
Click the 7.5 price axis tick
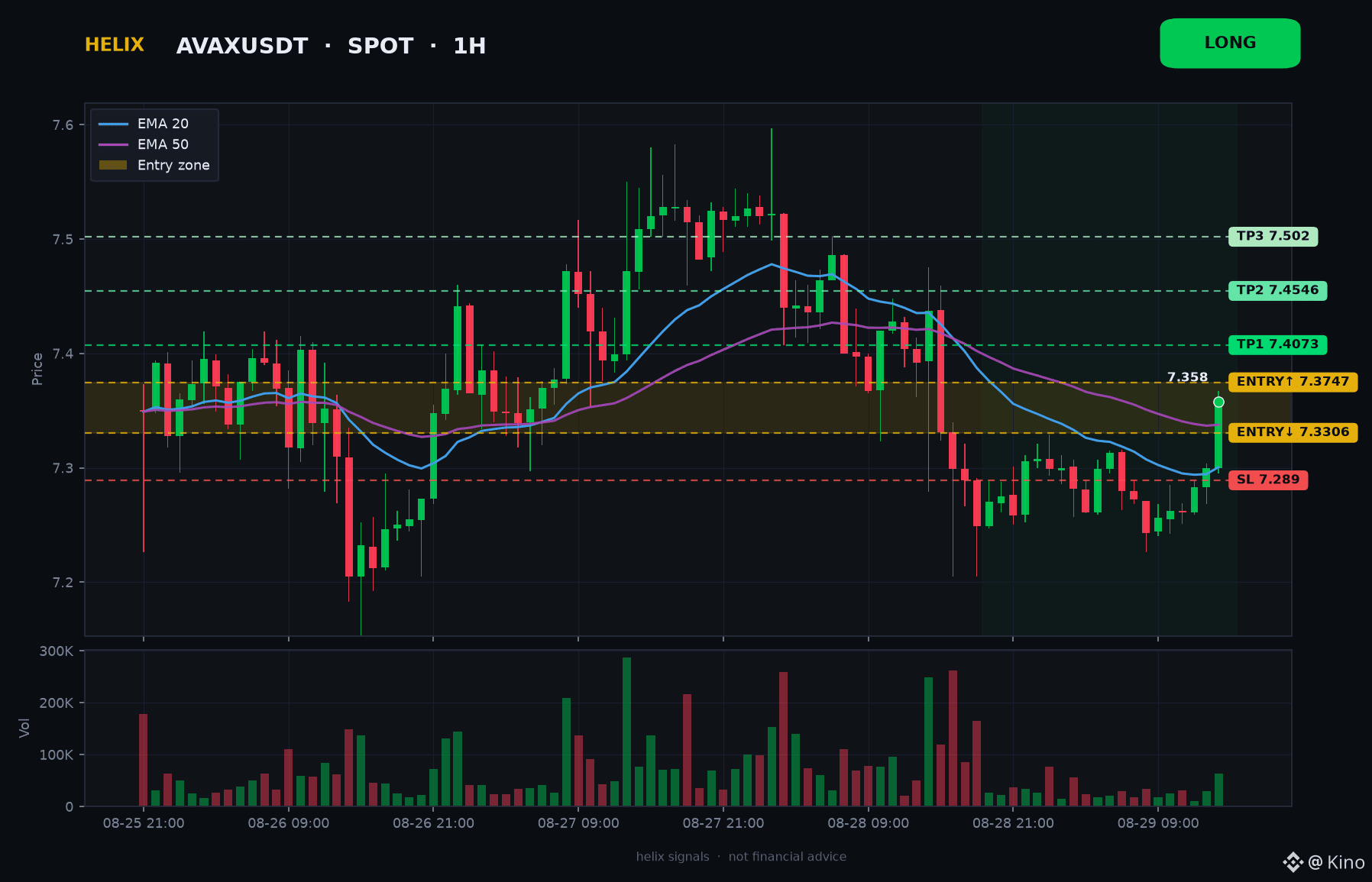[63, 240]
